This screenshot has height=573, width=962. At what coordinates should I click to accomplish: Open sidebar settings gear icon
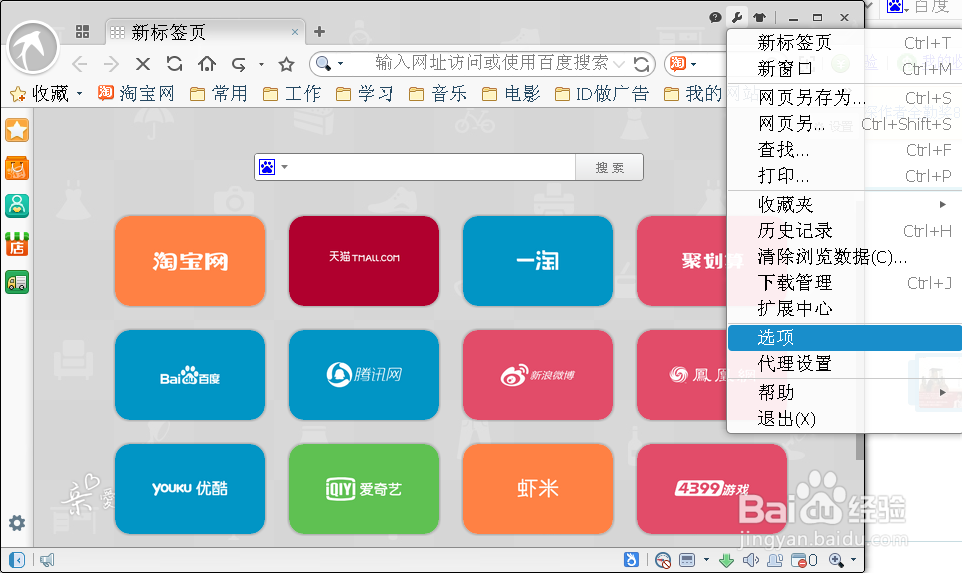17,523
